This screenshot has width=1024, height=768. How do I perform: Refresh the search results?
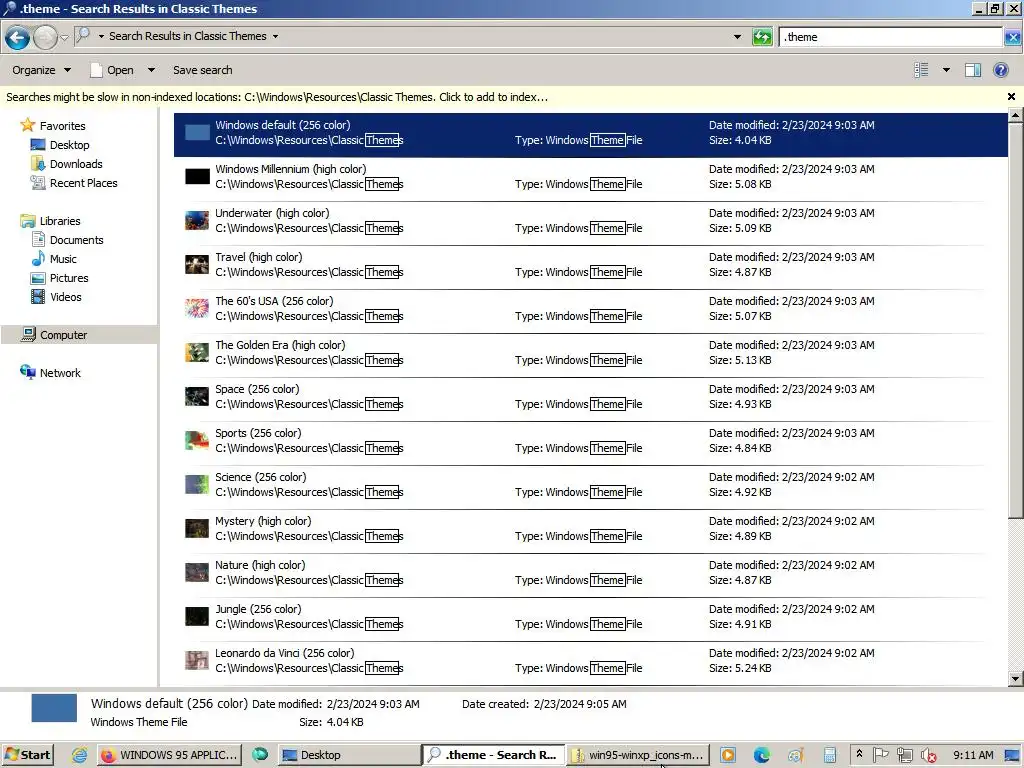[762, 37]
